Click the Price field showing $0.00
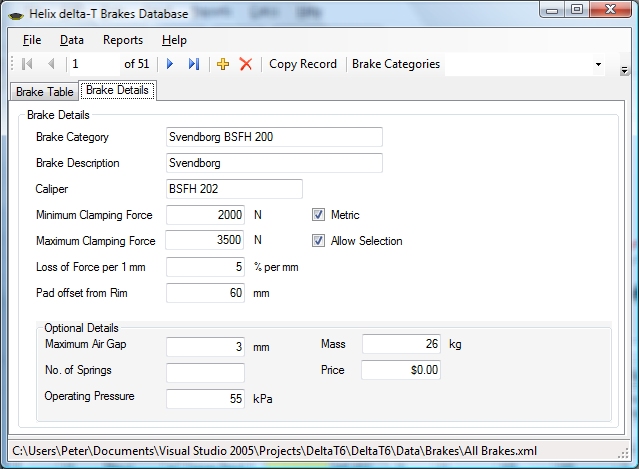 tap(401, 370)
